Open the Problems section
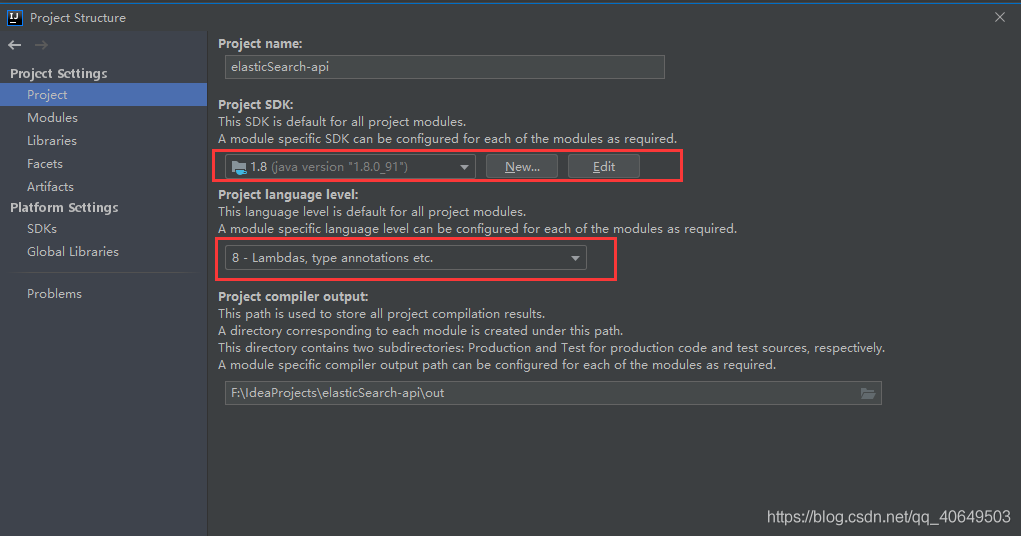 (x=54, y=294)
